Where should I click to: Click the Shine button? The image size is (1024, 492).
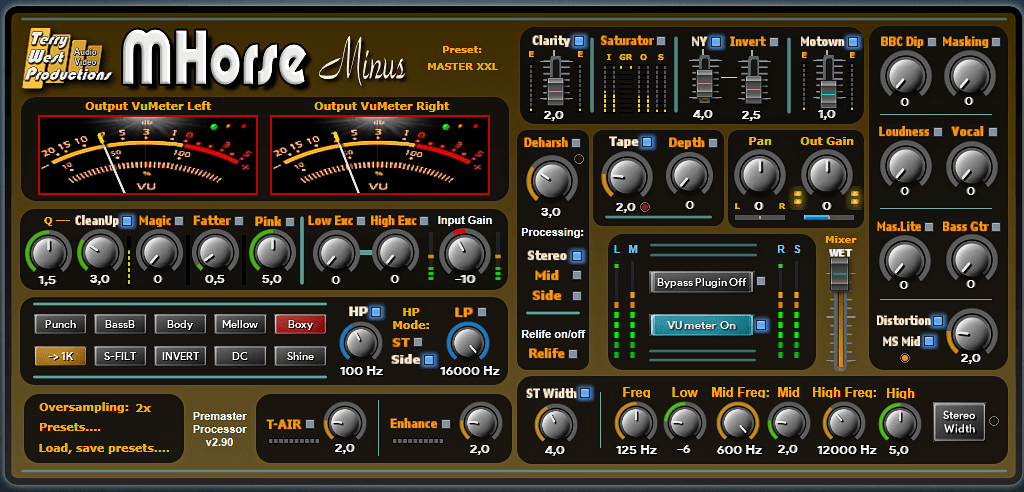[300, 356]
